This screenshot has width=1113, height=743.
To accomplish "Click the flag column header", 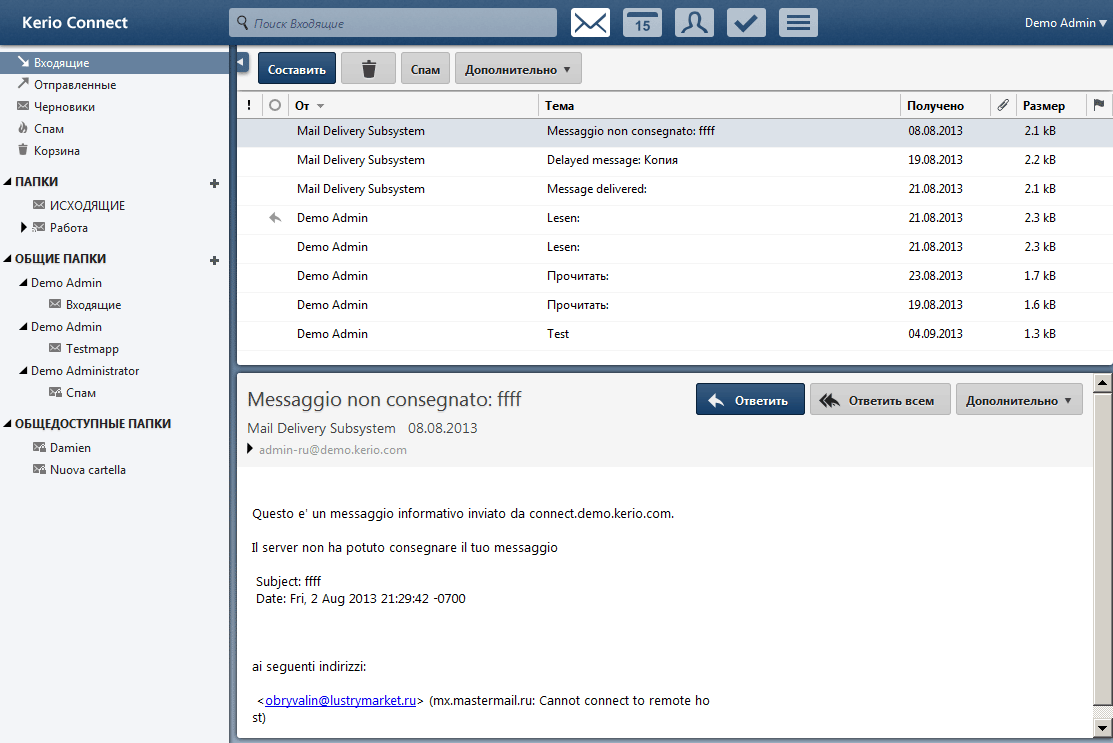I will click(1098, 105).
